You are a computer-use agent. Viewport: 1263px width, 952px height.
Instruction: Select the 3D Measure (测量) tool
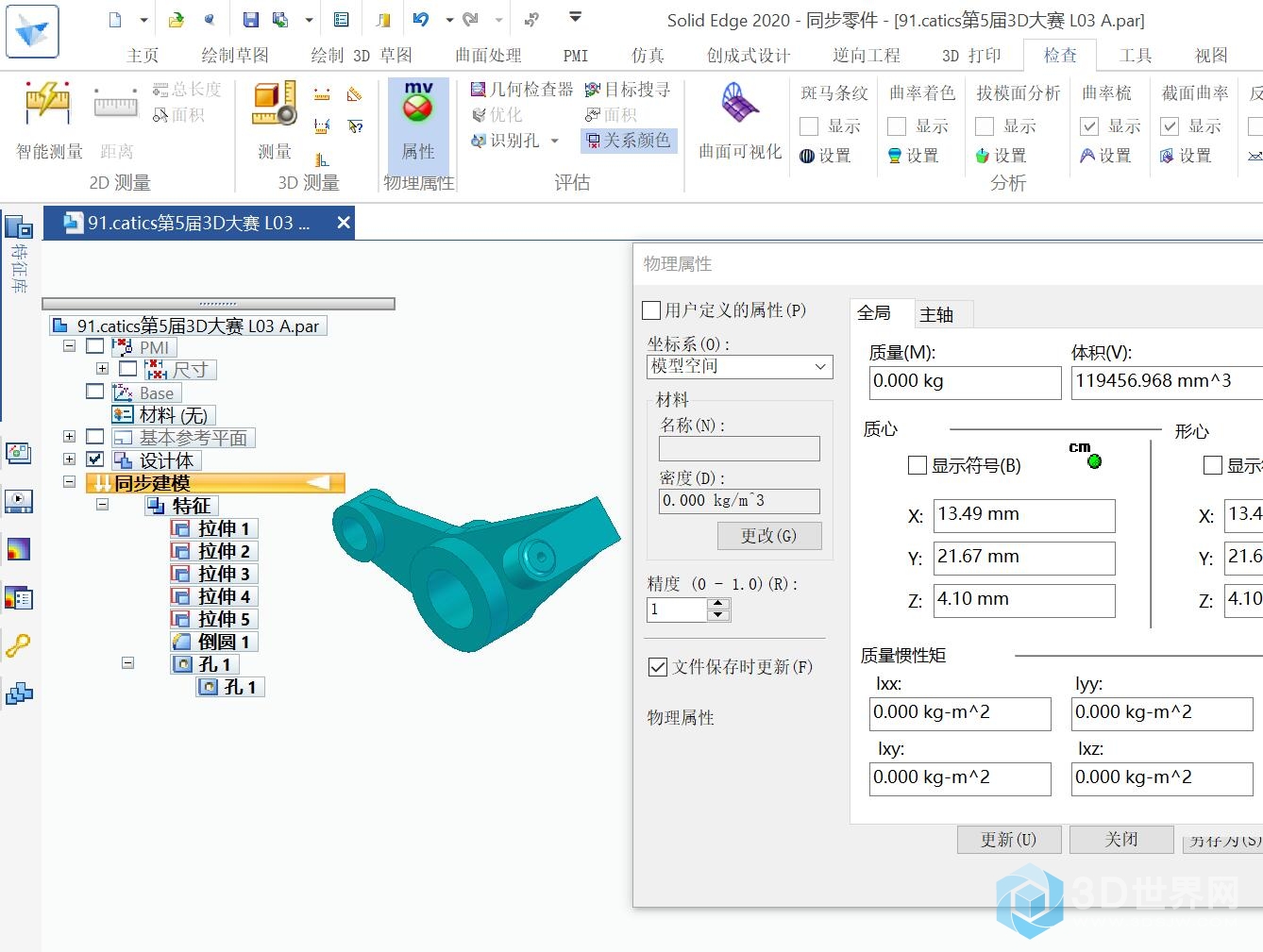(x=274, y=121)
